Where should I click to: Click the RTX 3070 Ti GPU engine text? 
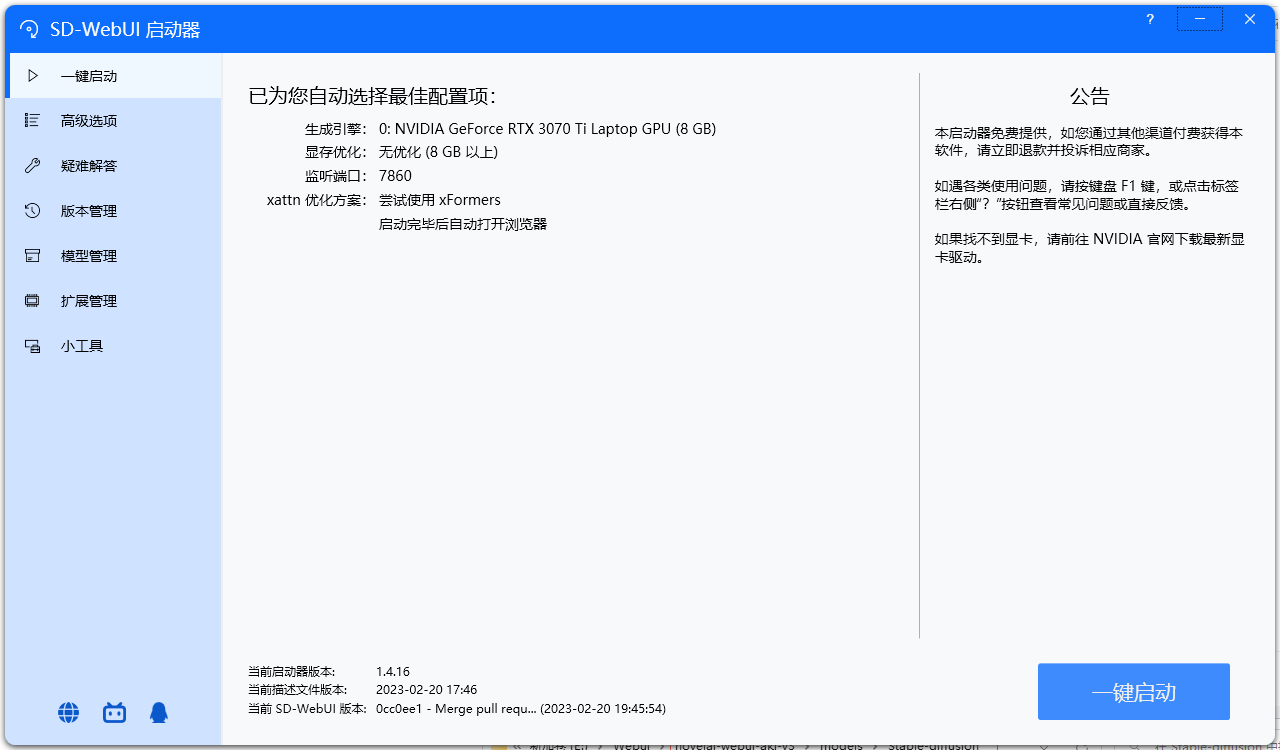click(547, 129)
